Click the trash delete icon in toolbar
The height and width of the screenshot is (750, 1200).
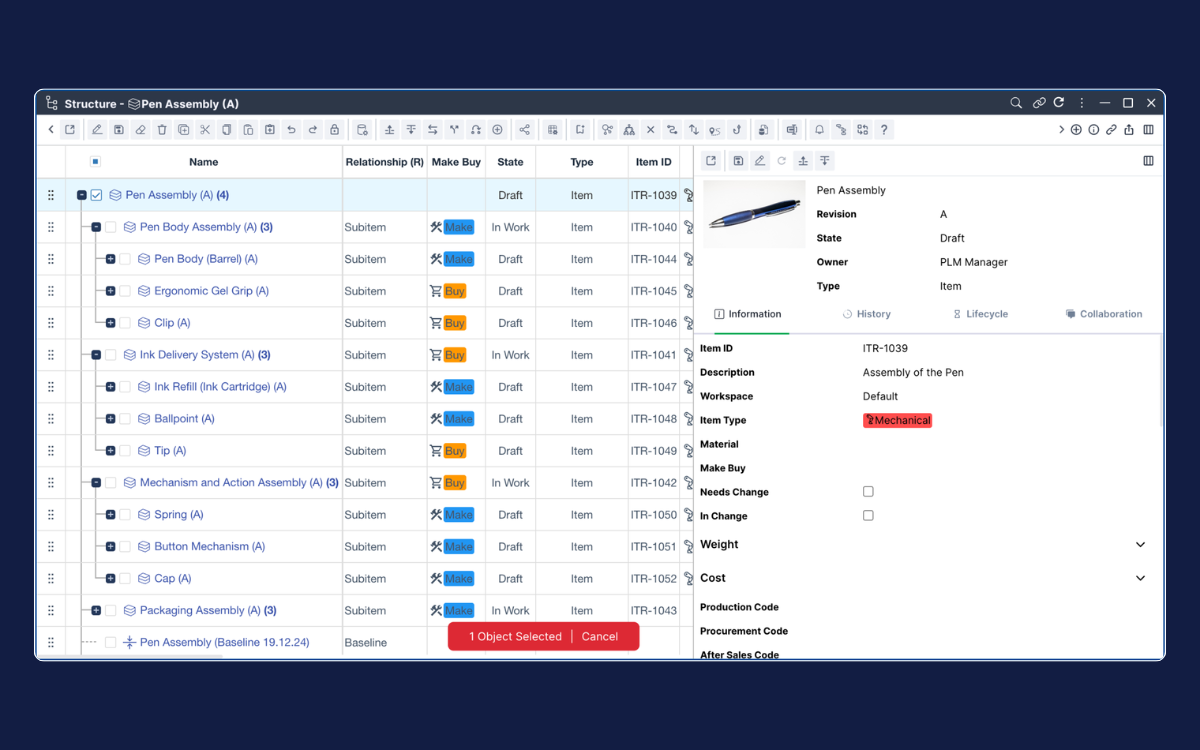[162, 130]
